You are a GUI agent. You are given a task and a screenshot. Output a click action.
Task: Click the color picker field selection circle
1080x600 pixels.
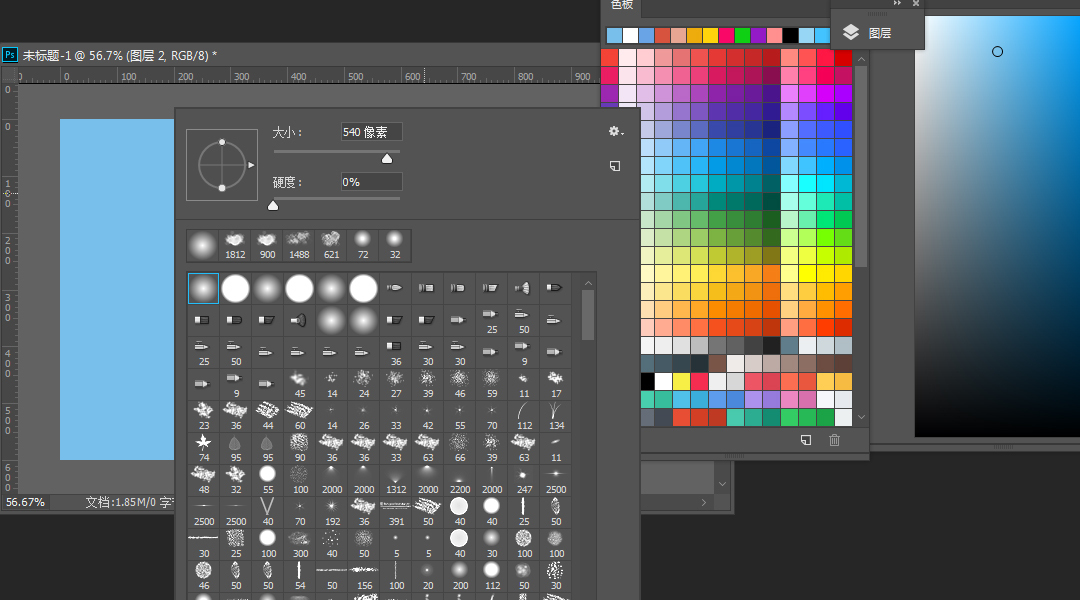(x=997, y=52)
